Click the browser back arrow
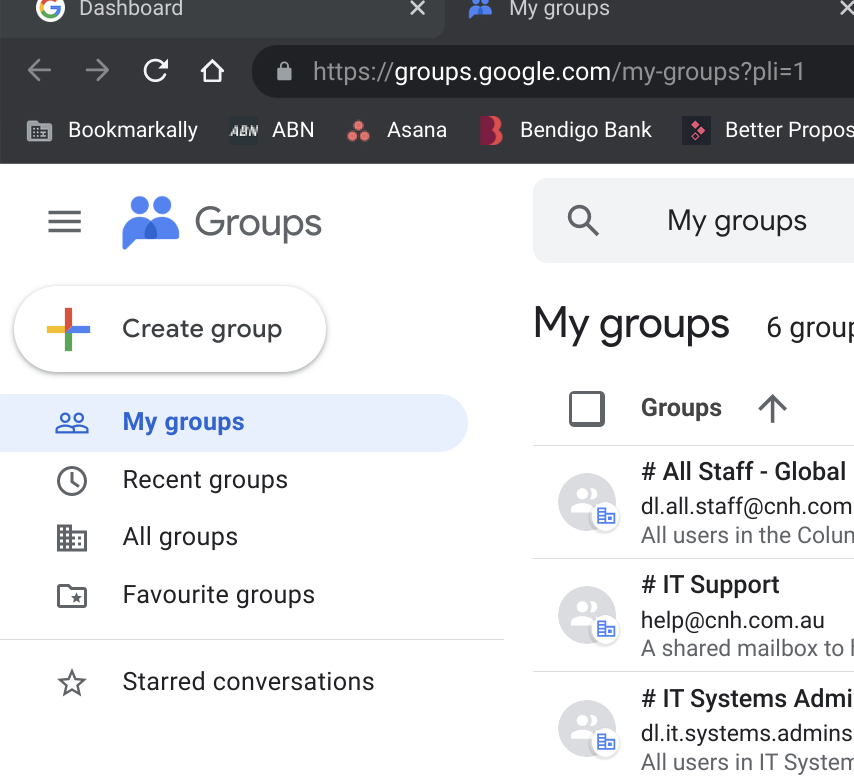 coord(39,71)
